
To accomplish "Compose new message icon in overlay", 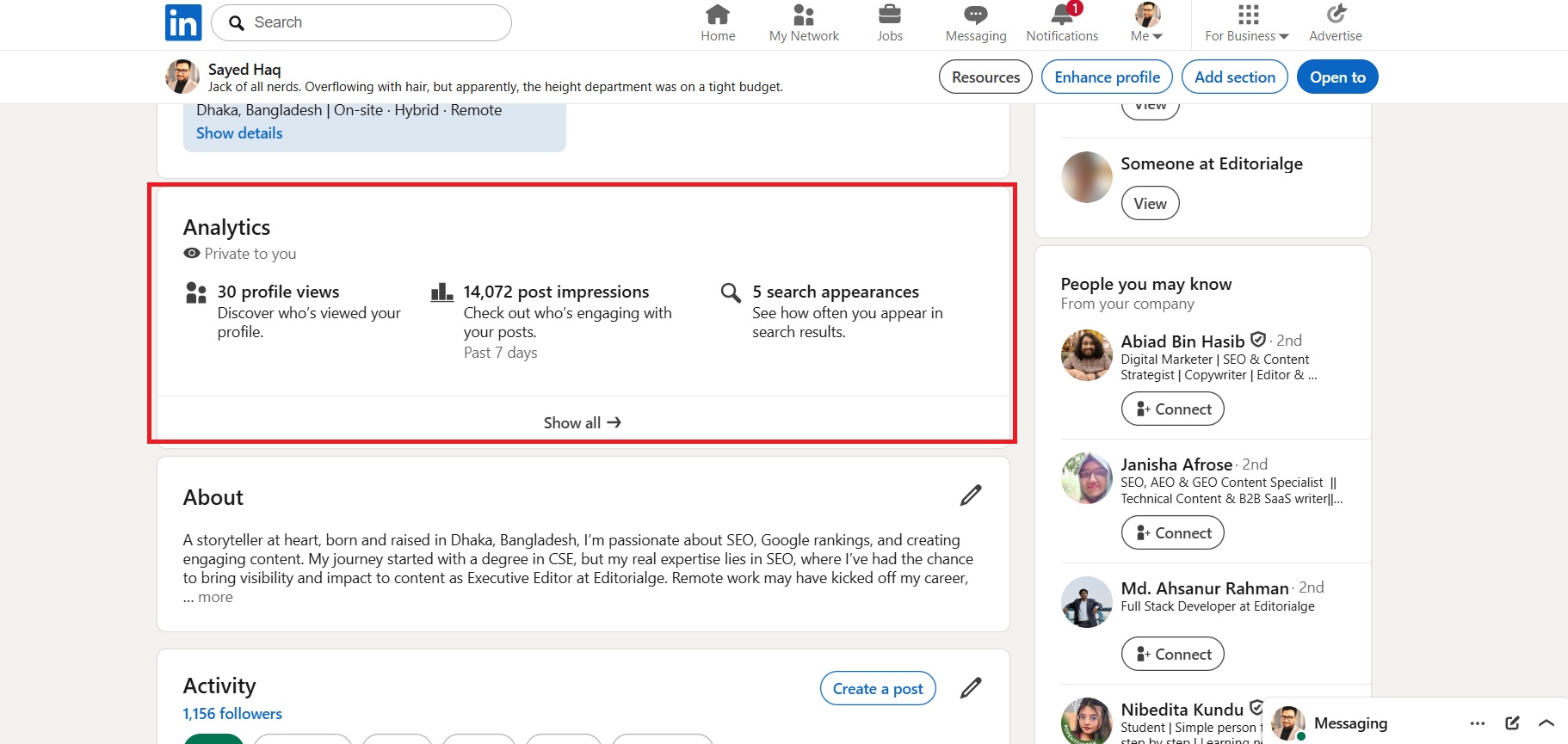I will (1512, 723).
